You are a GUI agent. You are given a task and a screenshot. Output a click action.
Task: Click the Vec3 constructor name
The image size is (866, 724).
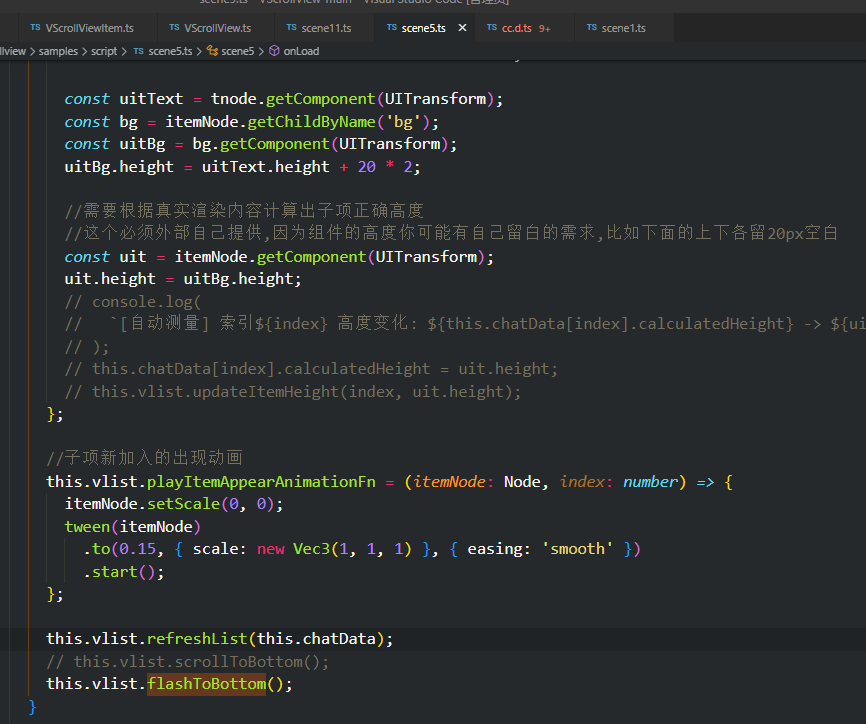[311, 549]
